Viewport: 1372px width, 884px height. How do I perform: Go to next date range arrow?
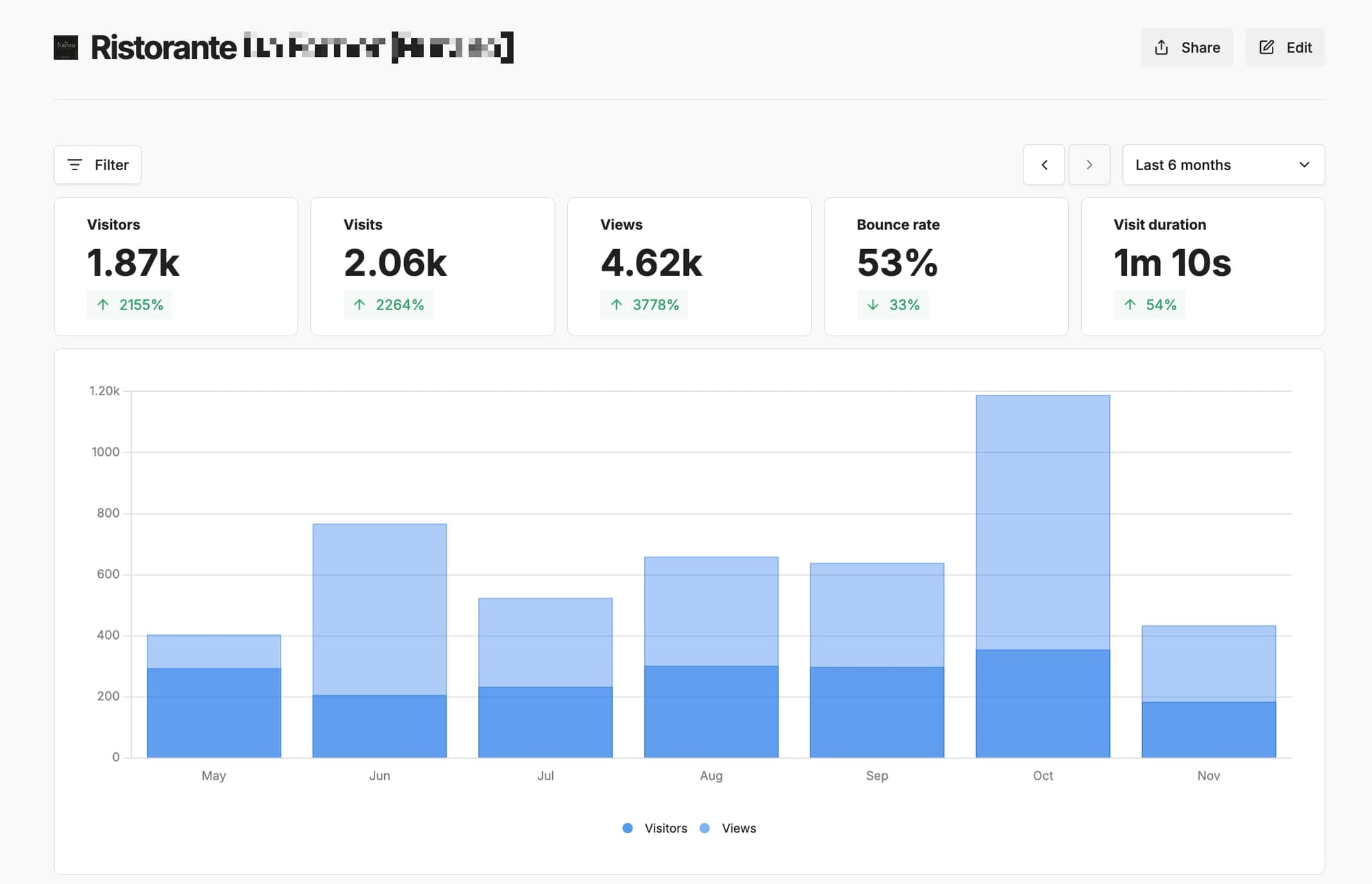click(1089, 165)
